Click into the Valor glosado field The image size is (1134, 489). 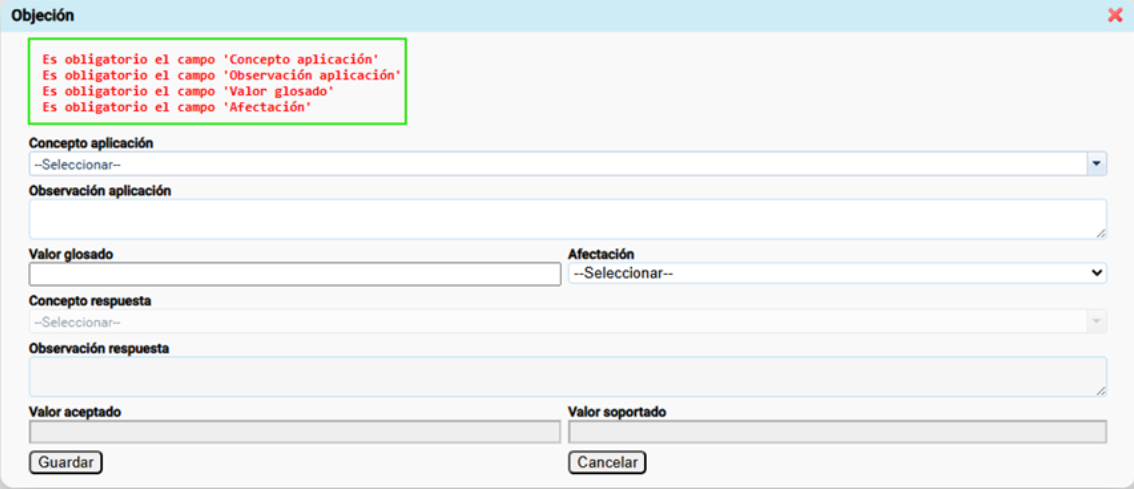295,274
